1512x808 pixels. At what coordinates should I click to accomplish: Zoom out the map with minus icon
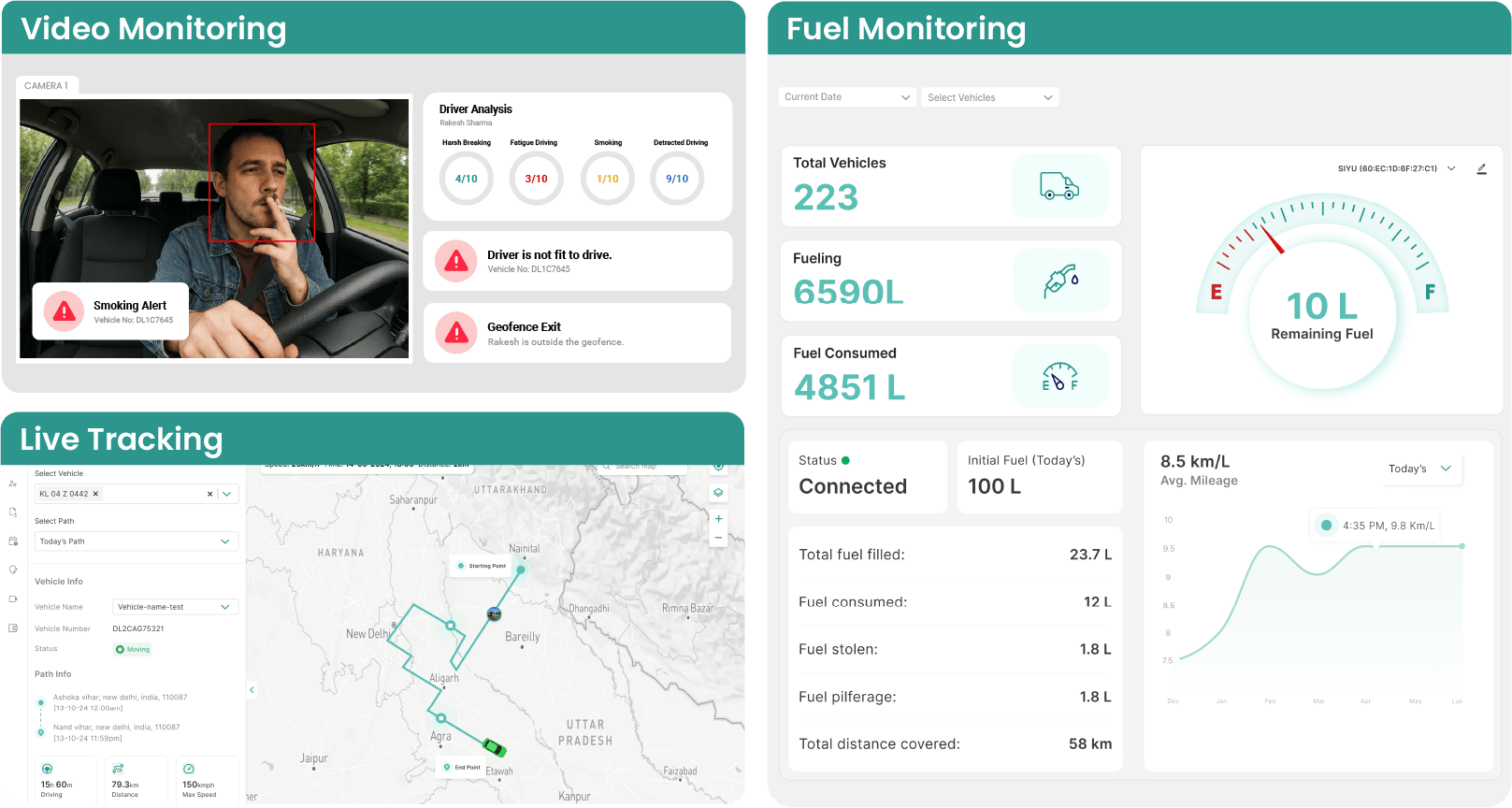(718, 538)
